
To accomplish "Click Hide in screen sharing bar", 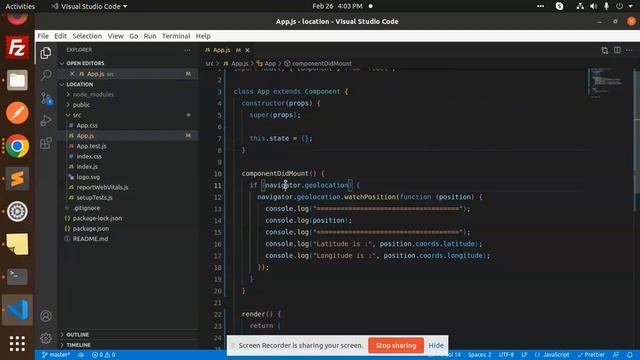I will point(436,345).
